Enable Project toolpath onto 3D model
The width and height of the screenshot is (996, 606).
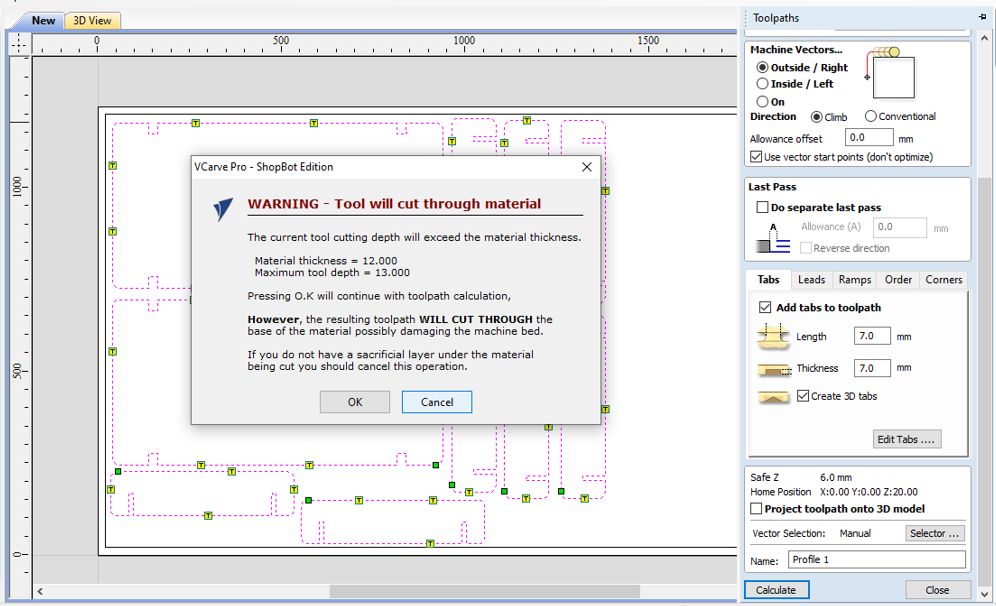pos(756,509)
